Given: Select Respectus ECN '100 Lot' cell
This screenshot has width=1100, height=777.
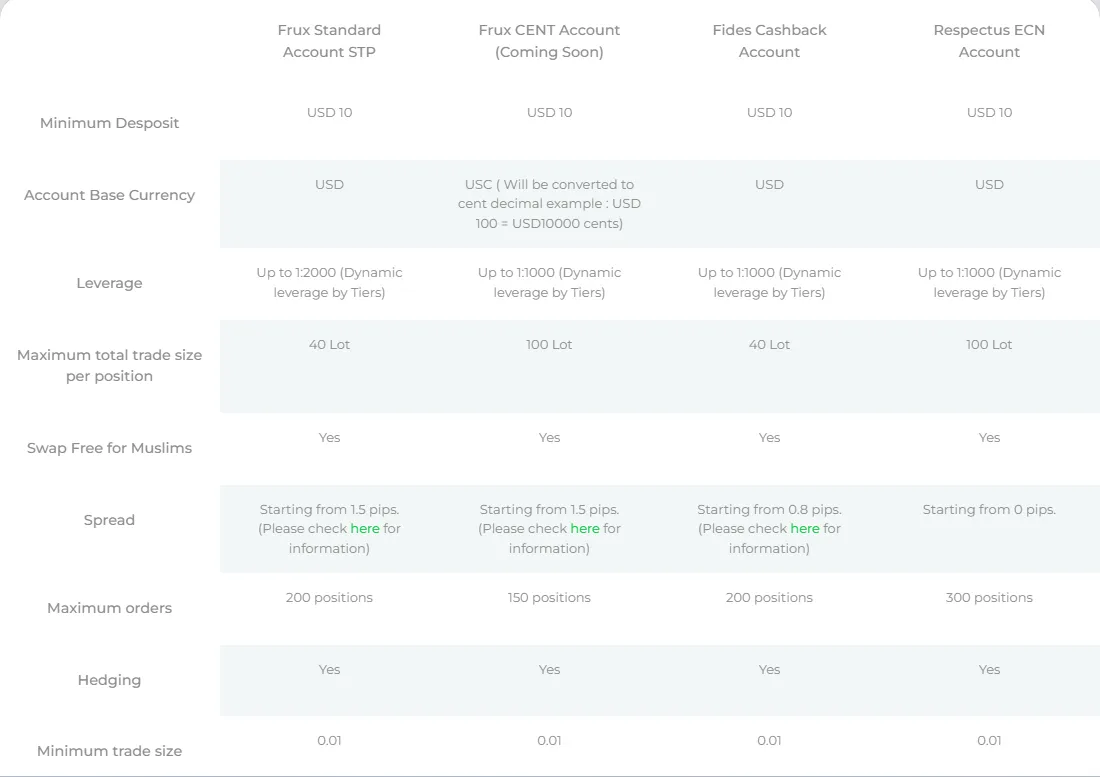Looking at the screenshot, I should coord(989,344).
